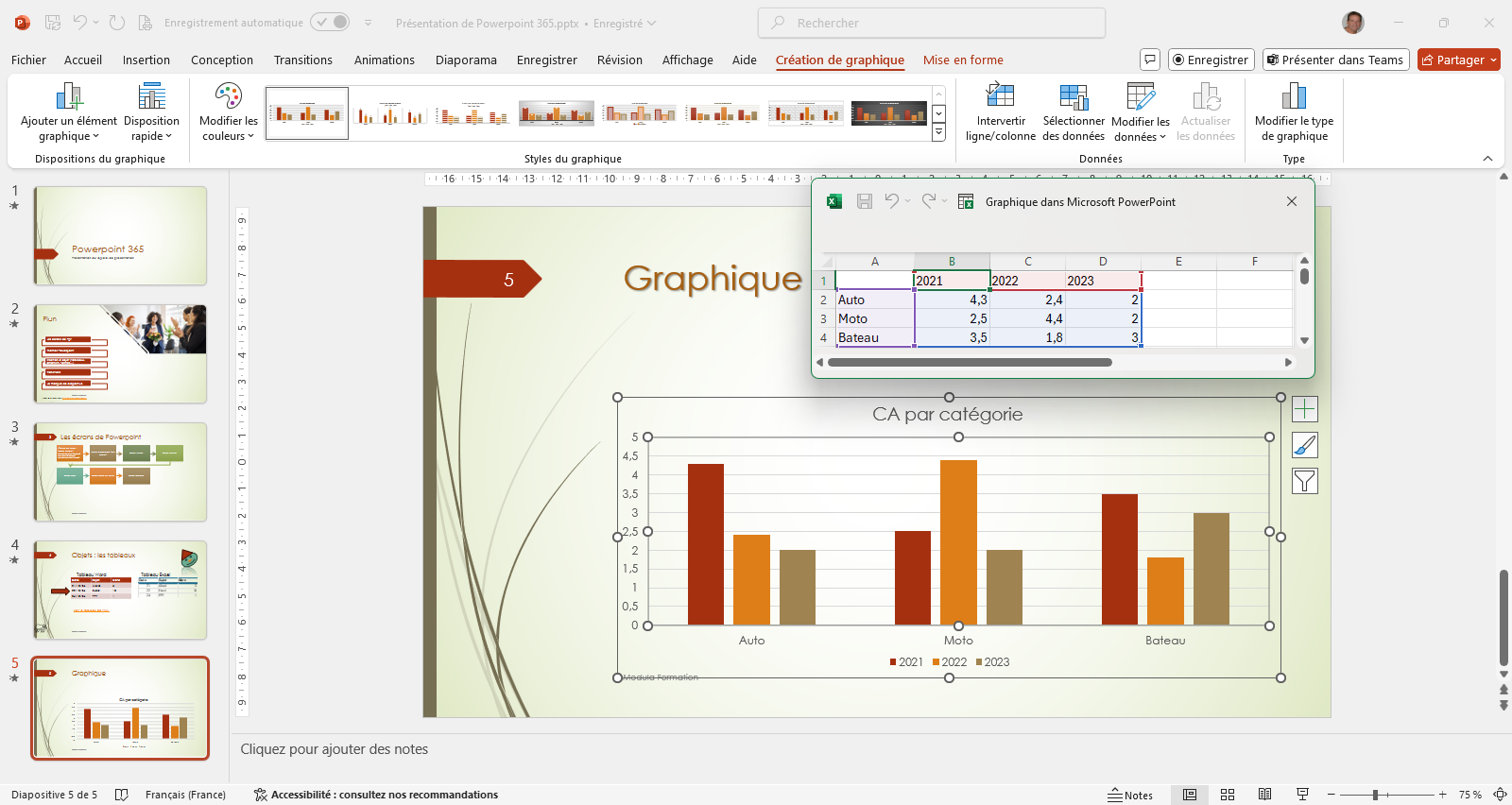Switch to reading view

pos(1264,795)
